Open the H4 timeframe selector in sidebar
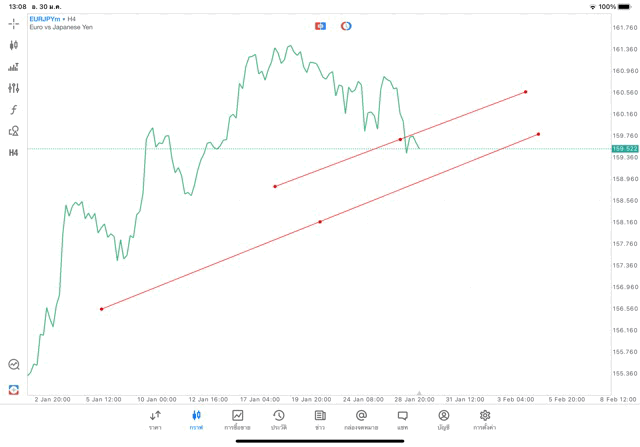The image size is (640, 447). point(14,153)
